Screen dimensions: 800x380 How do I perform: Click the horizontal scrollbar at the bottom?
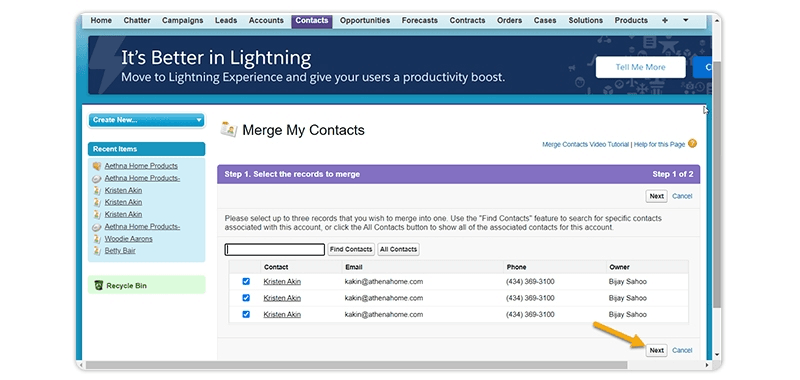[357, 365]
